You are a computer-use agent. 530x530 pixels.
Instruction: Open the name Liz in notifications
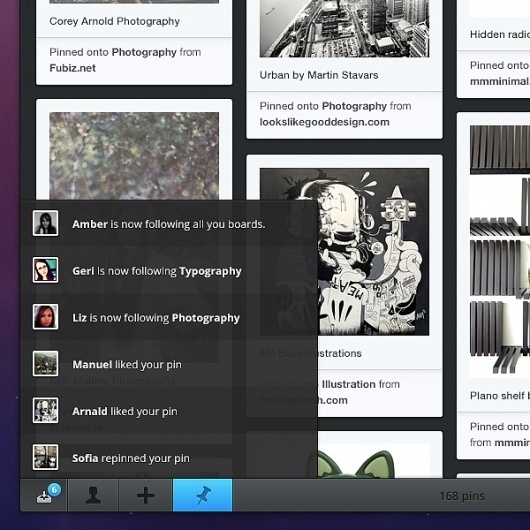click(79, 318)
